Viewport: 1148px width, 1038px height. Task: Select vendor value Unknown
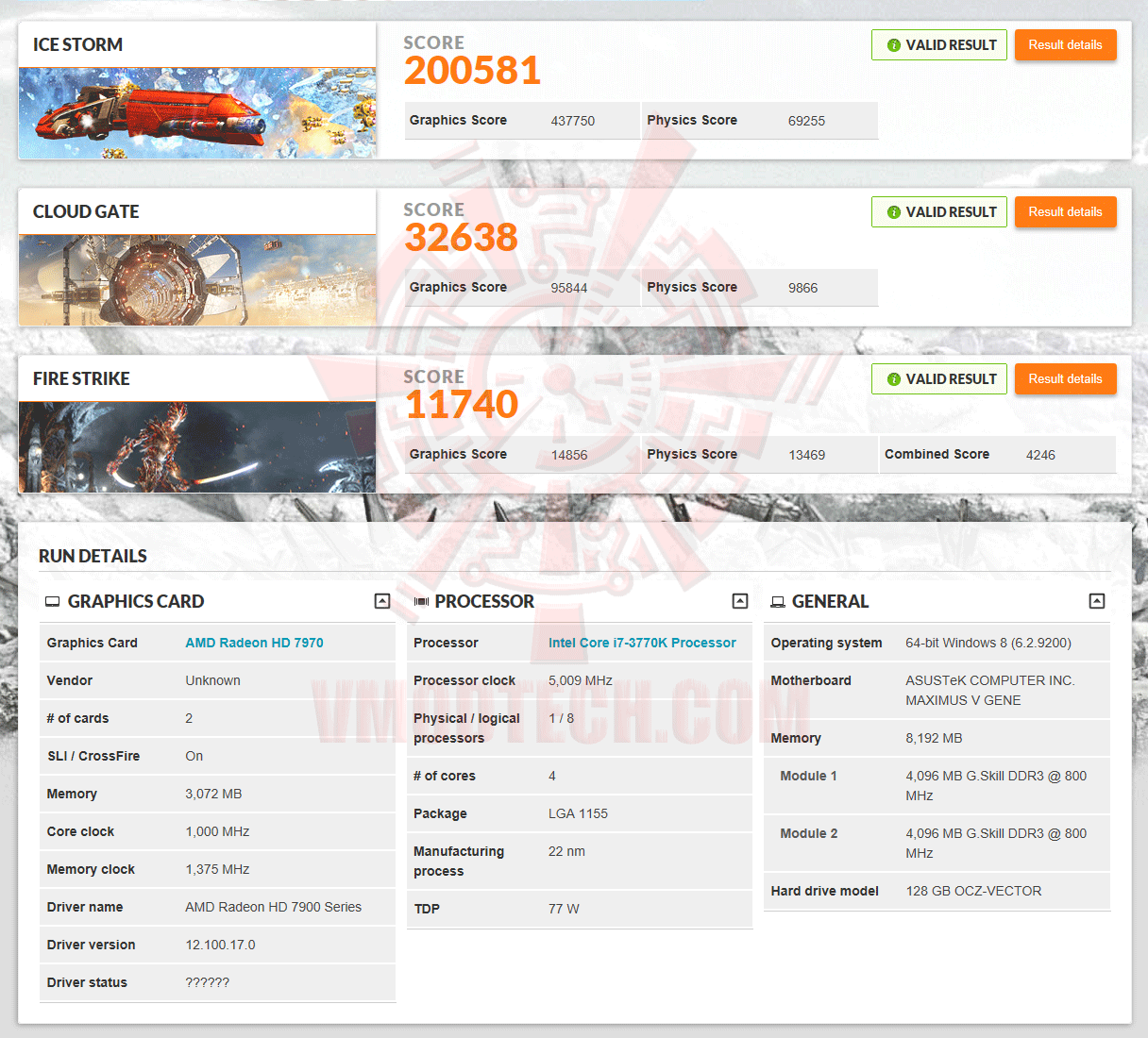212,680
